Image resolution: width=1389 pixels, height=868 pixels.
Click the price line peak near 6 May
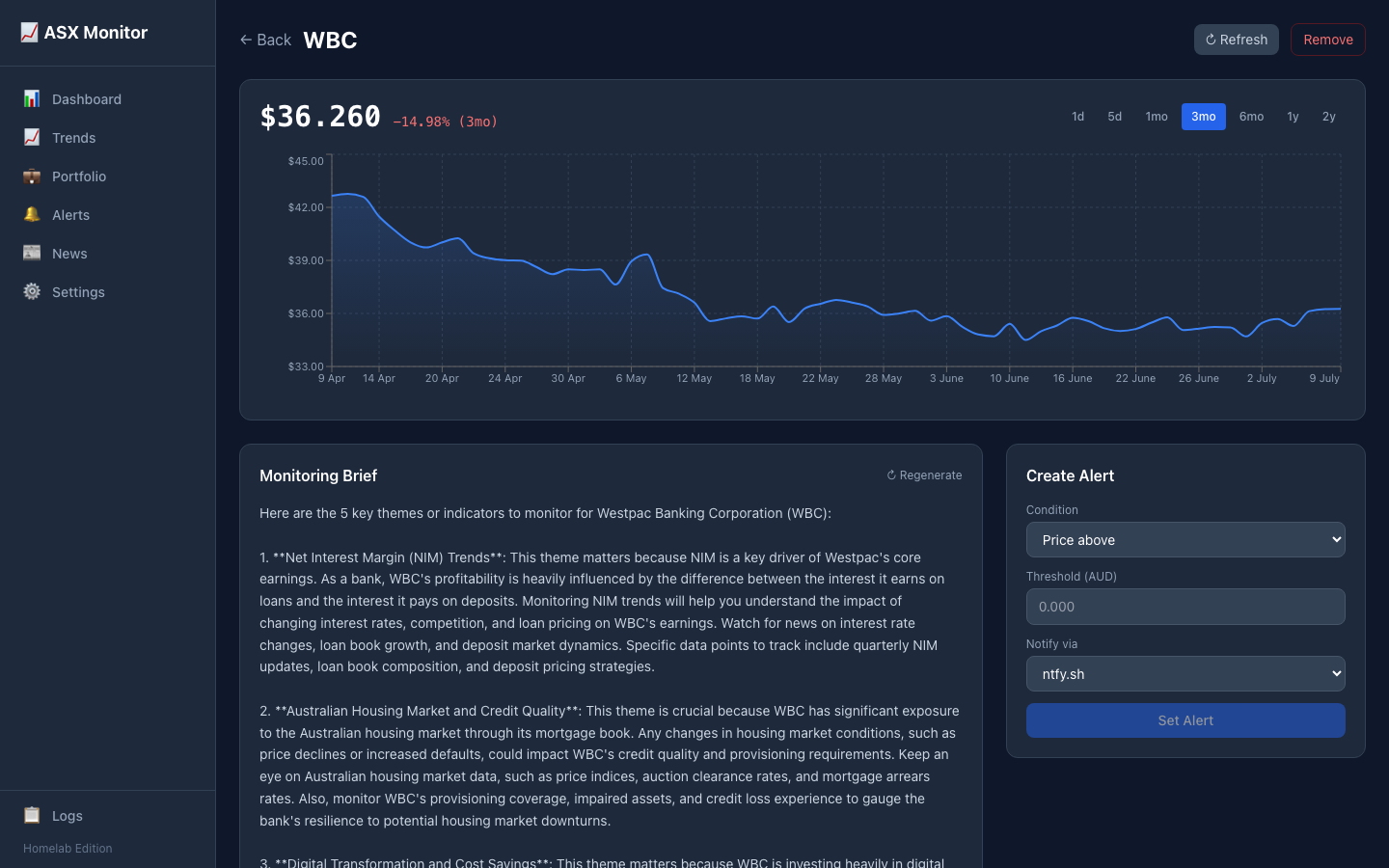[648, 255]
